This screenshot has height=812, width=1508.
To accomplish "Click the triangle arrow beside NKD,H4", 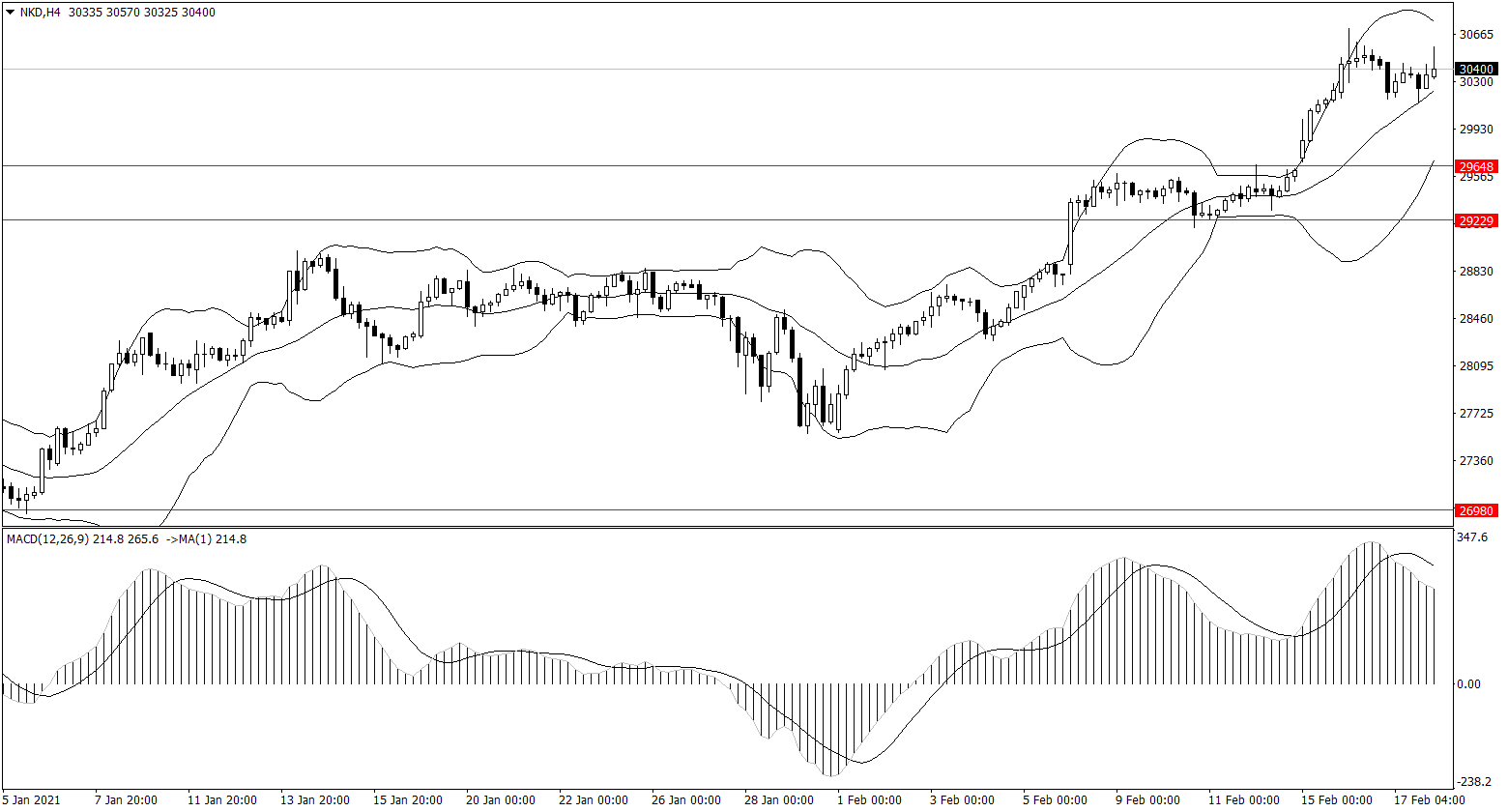I will pyautogui.click(x=10, y=13).
